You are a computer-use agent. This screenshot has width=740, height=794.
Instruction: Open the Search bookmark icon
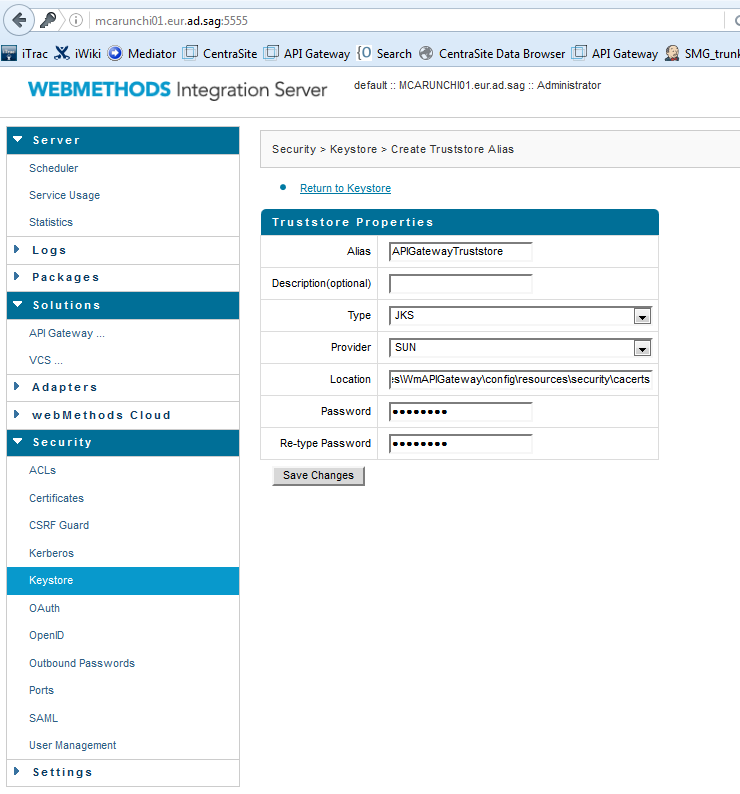click(364, 53)
